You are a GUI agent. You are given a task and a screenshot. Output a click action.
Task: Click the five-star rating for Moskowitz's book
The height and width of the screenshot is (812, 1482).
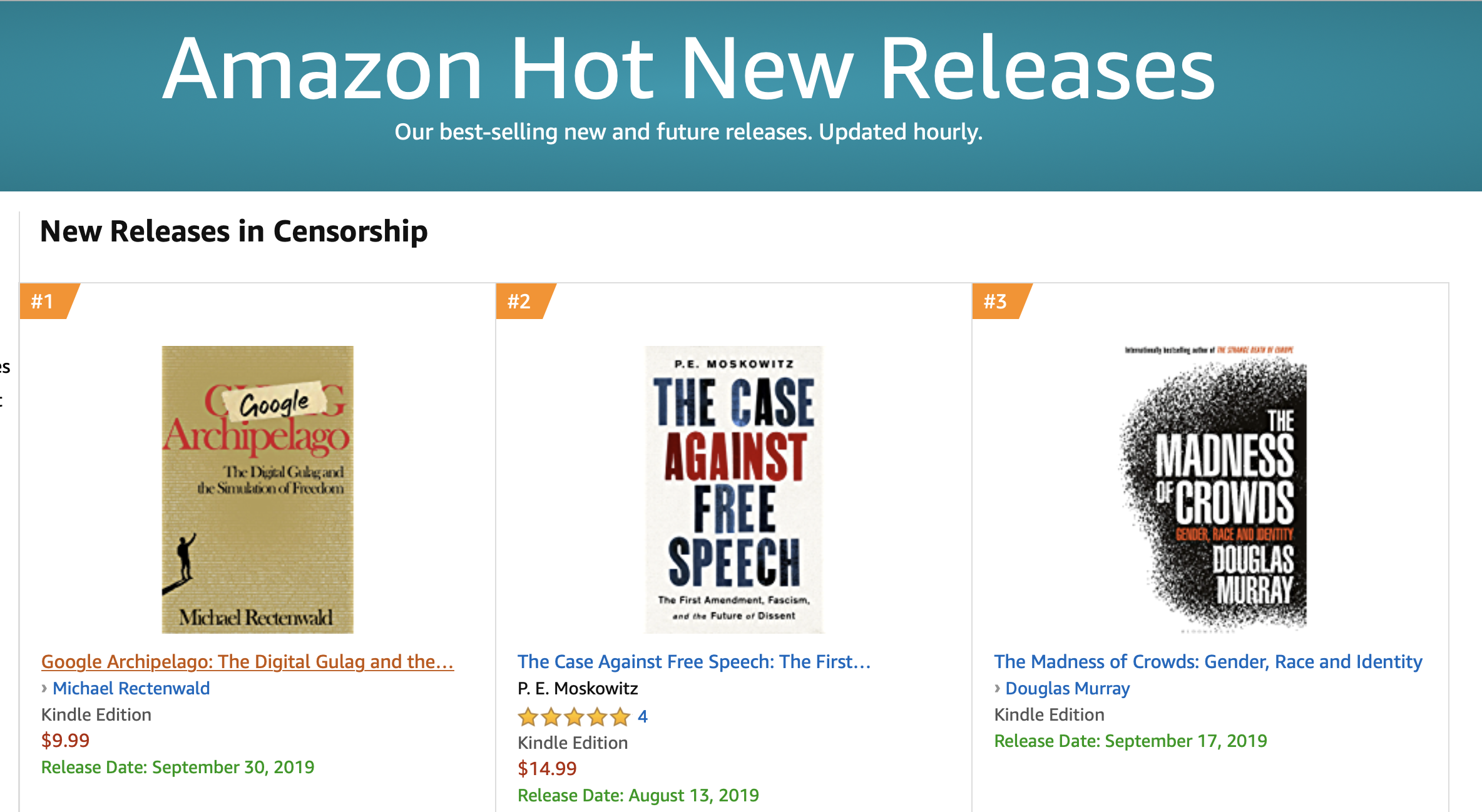click(574, 716)
